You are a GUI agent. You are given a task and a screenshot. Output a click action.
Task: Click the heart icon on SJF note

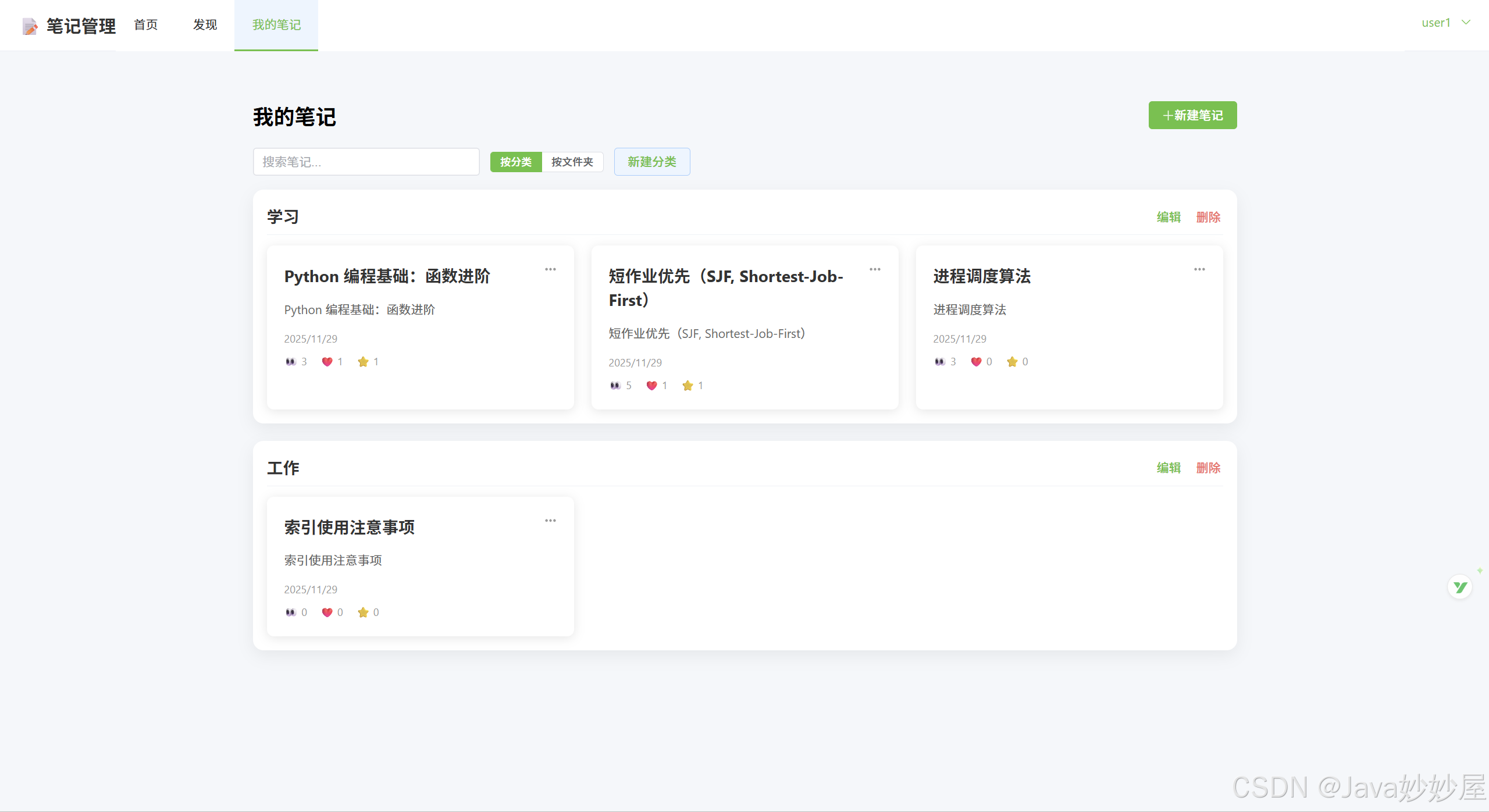click(651, 386)
